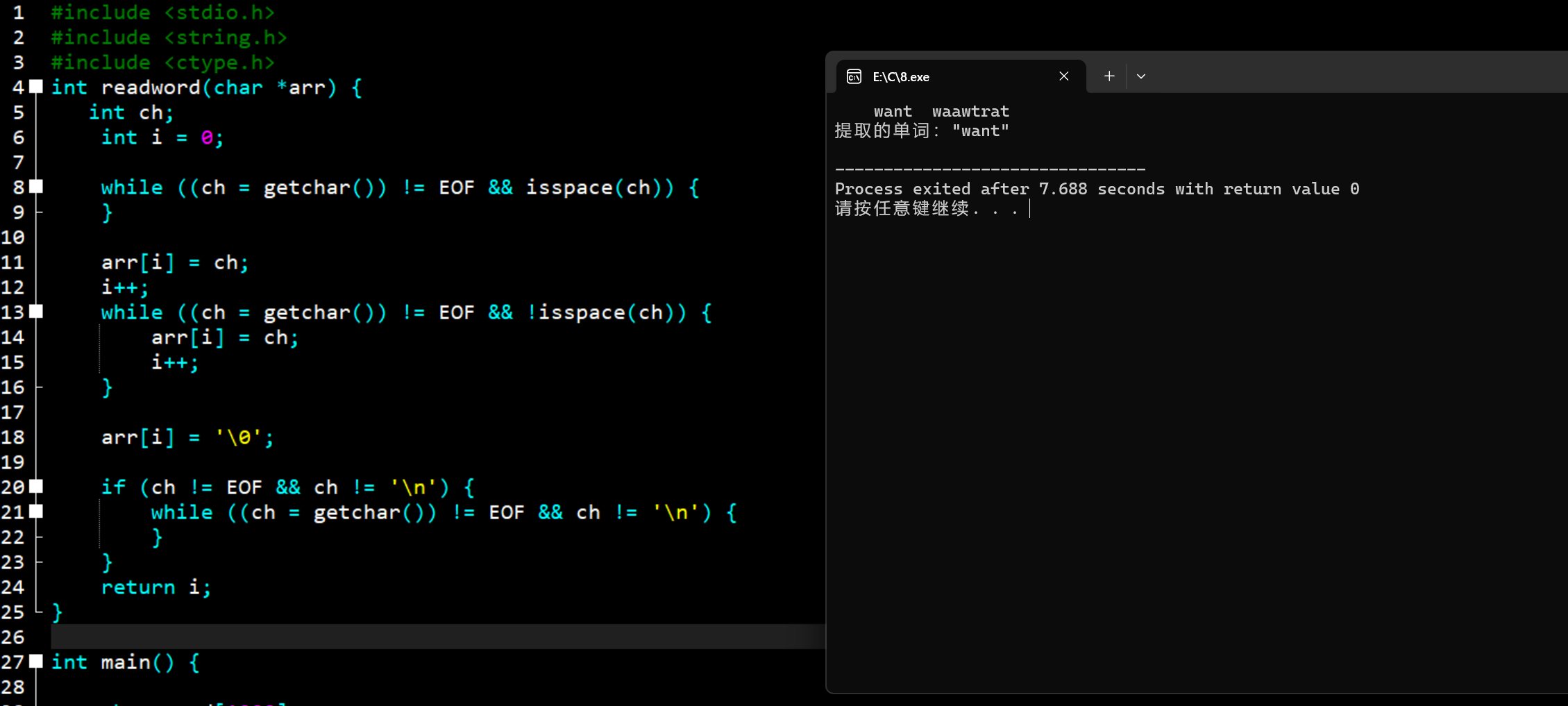The width and height of the screenshot is (1568, 706).
Task: Collapse the isspace while loop on line 8
Action: click(x=36, y=187)
